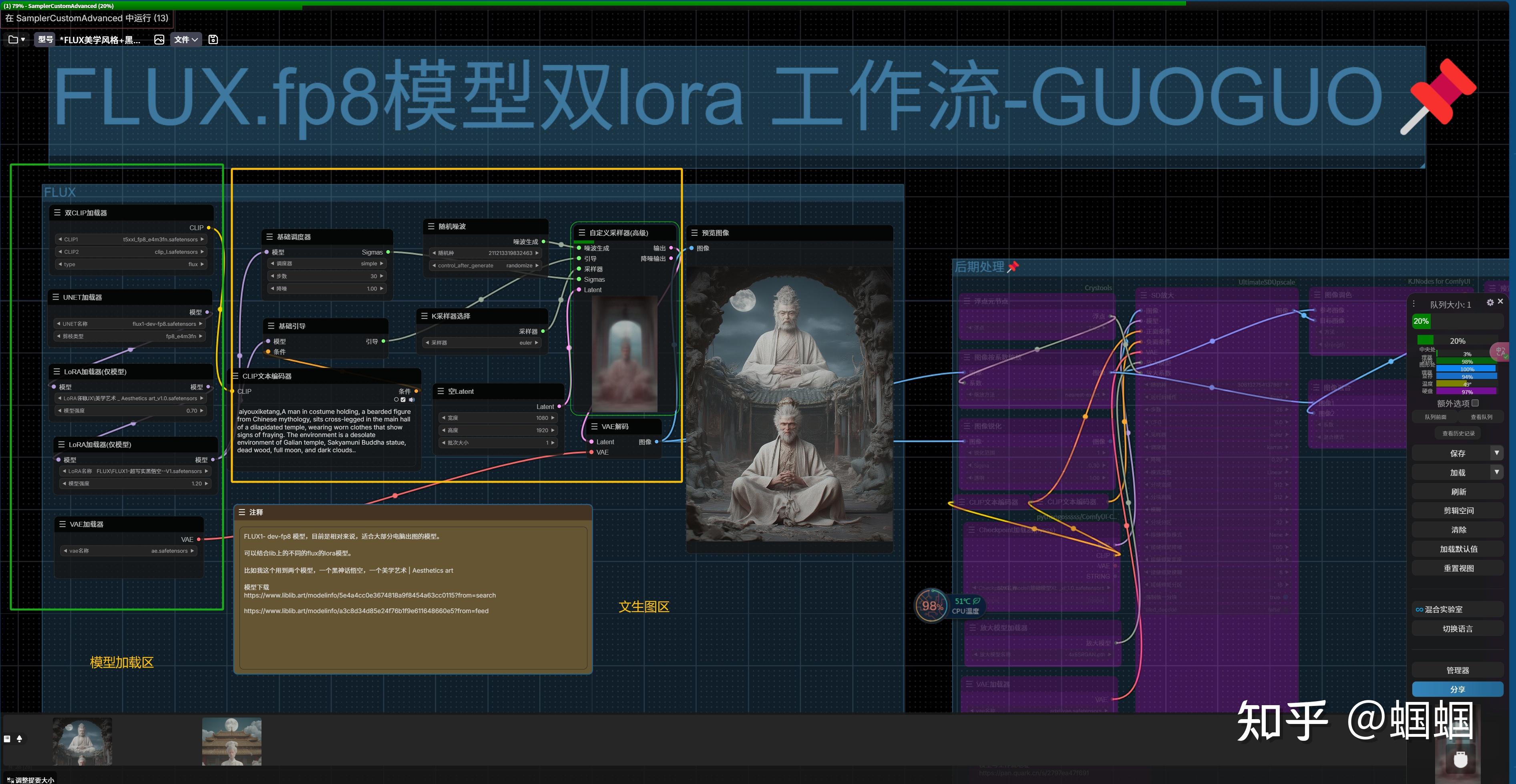This screenshot has height=784, width=1516.
Task: Open the workflow folder icon in the top toolbar
Action: (x=13, y=39)
